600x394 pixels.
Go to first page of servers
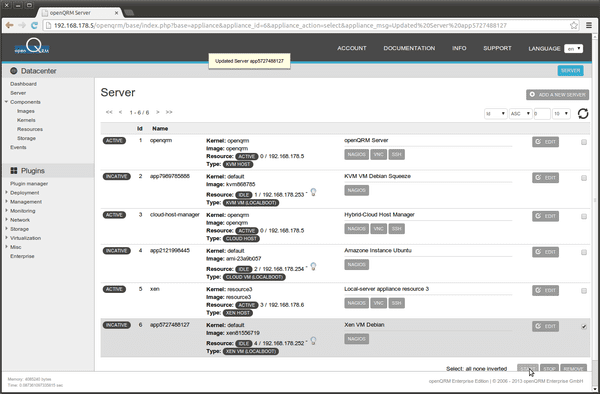109,112
